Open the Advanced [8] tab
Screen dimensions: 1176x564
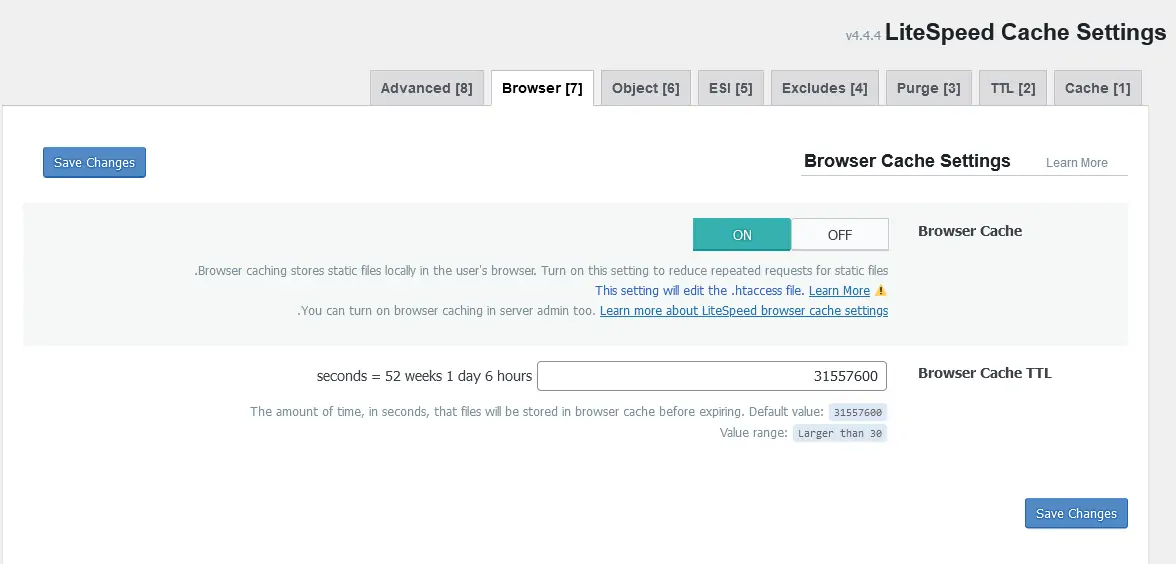tap(427, 88)
